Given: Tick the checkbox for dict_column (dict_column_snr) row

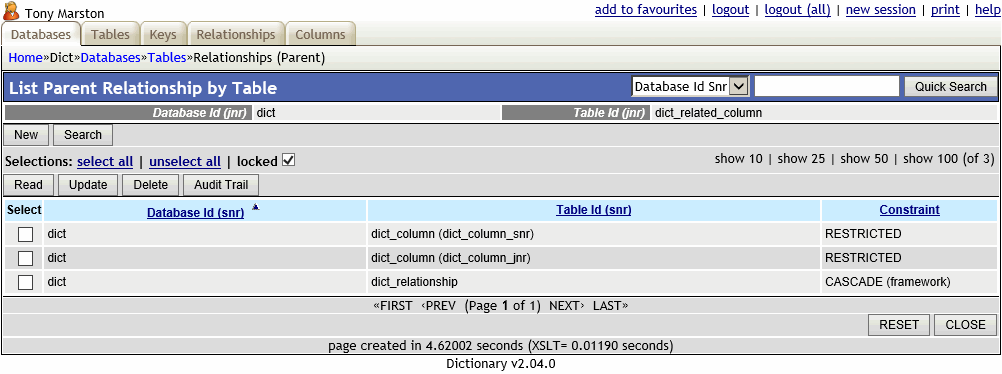Looking at the screenshot, I should pyautogui.click(x=25, y=235).
